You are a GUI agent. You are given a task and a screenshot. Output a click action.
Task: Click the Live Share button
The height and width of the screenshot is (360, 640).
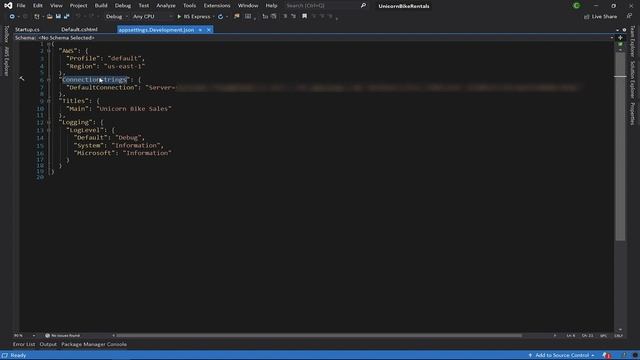point(600,17)
